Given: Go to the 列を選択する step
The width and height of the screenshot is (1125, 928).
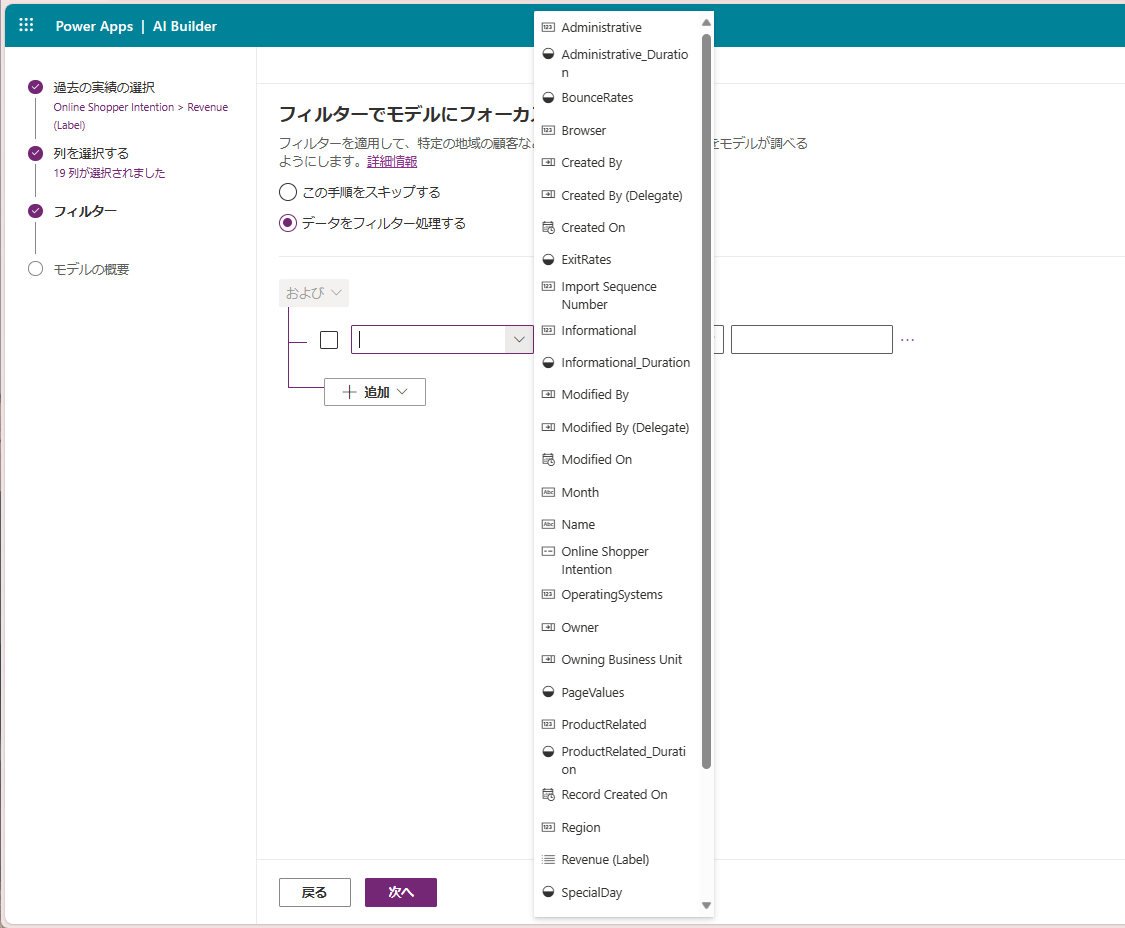Looking at the screenshot, I should pyautogui.click(x=91, y=154).
